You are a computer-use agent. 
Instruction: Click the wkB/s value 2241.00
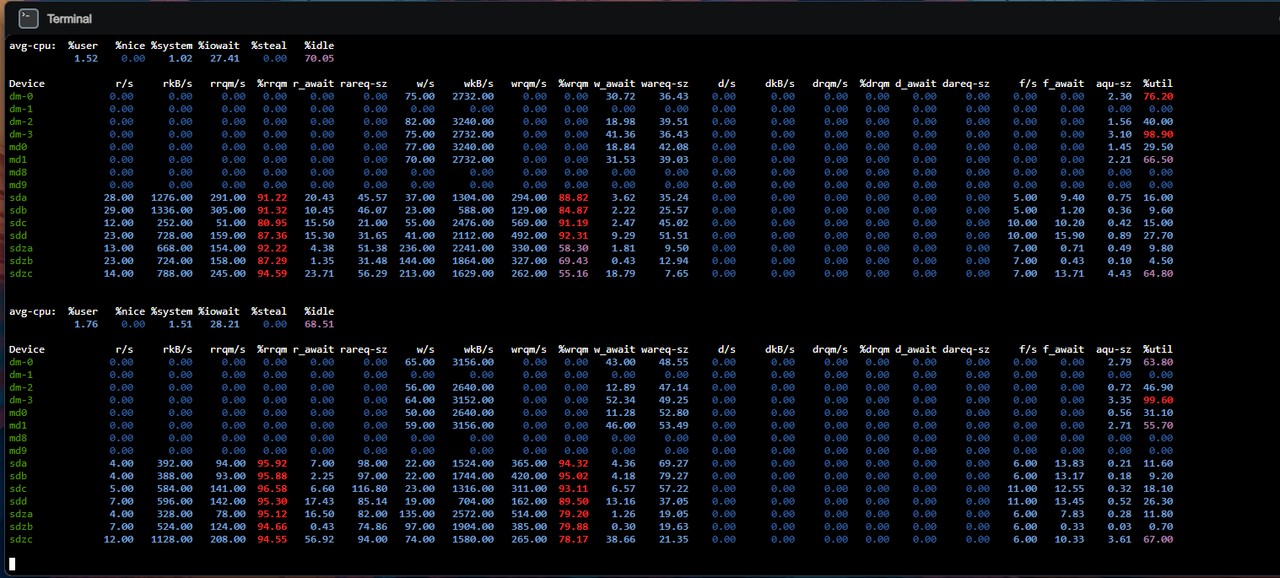pos(474,248)
